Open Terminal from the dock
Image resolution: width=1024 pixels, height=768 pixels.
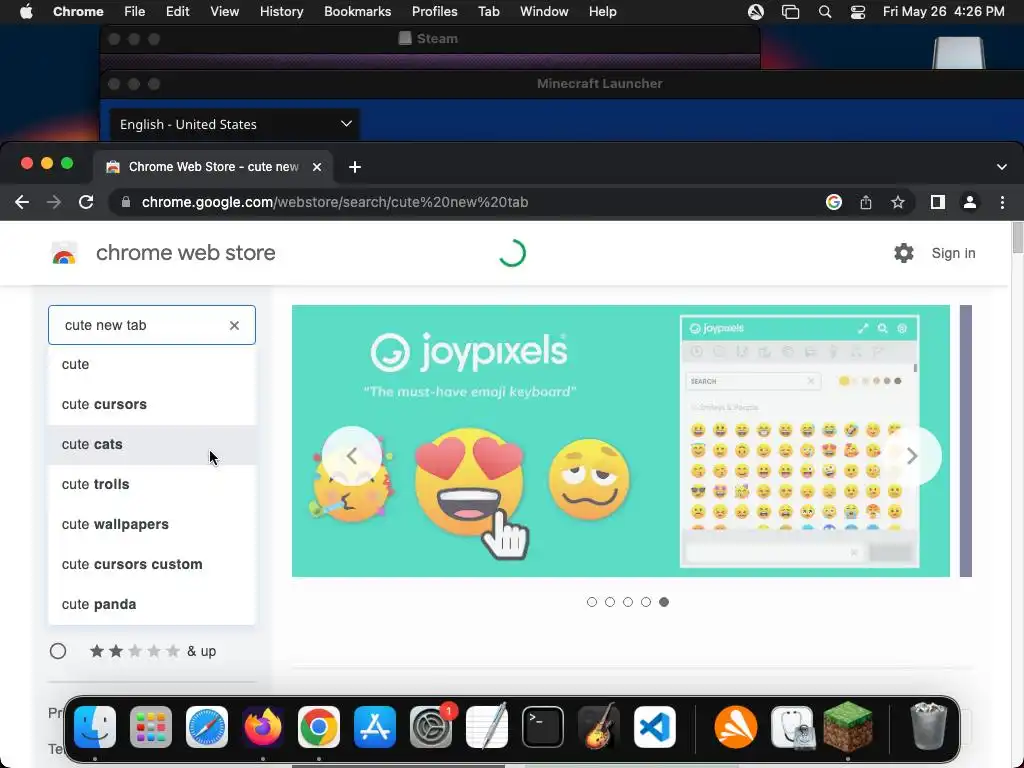tap(543, 727)
